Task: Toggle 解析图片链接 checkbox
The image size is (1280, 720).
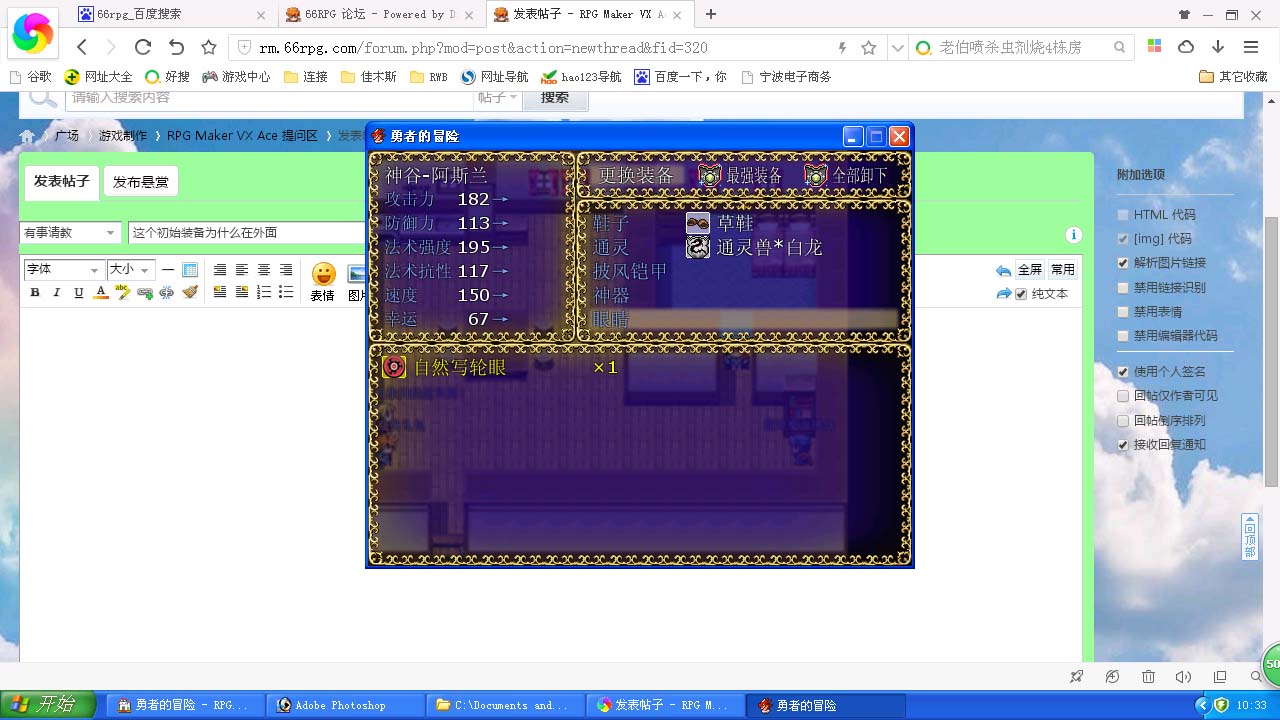Action: tap(1123, 263)
